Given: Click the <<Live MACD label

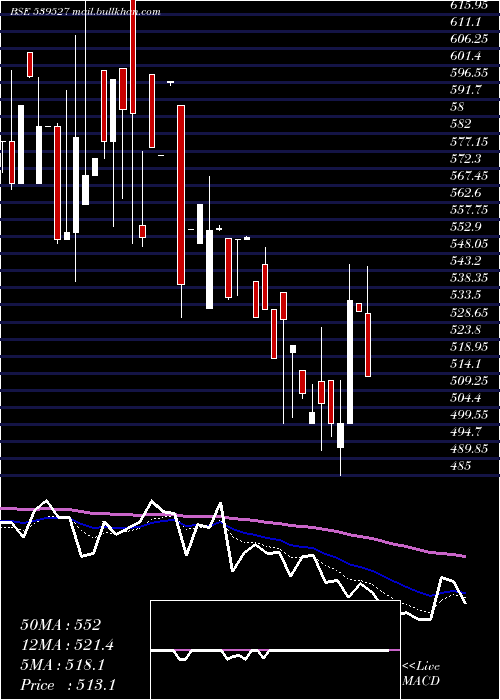Looking at the screenshot, I should coord(421,674).
